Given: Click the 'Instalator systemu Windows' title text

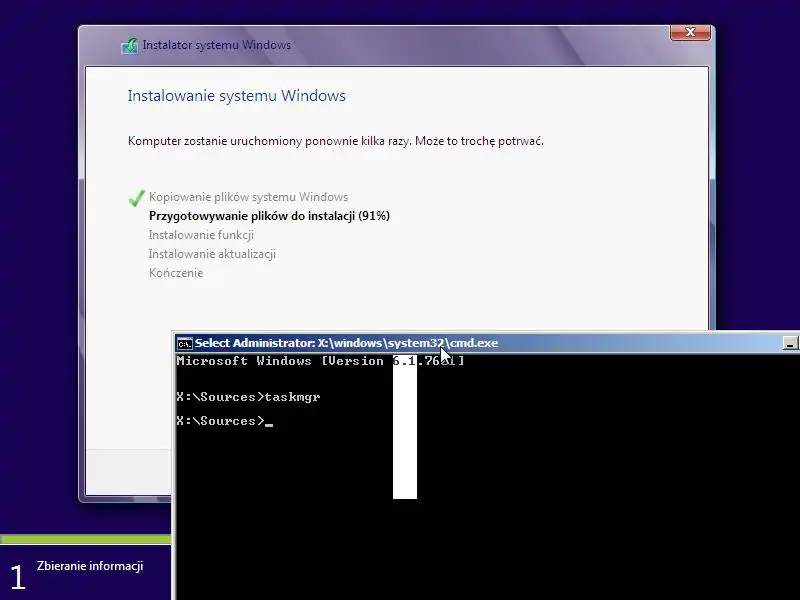Looking at the screenshot, I should 217,45.
